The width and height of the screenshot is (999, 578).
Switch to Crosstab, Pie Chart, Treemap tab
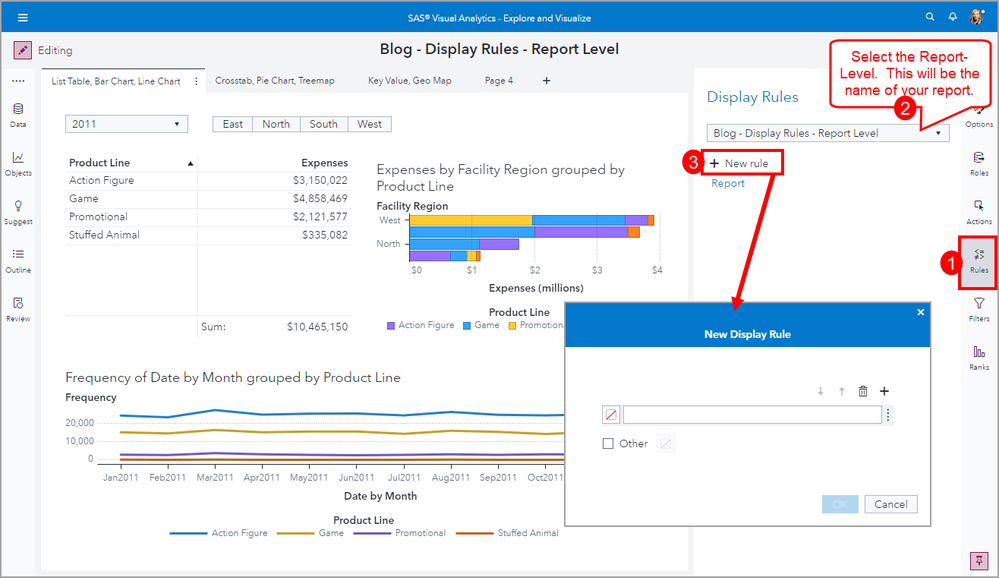(x=275, y=81)
